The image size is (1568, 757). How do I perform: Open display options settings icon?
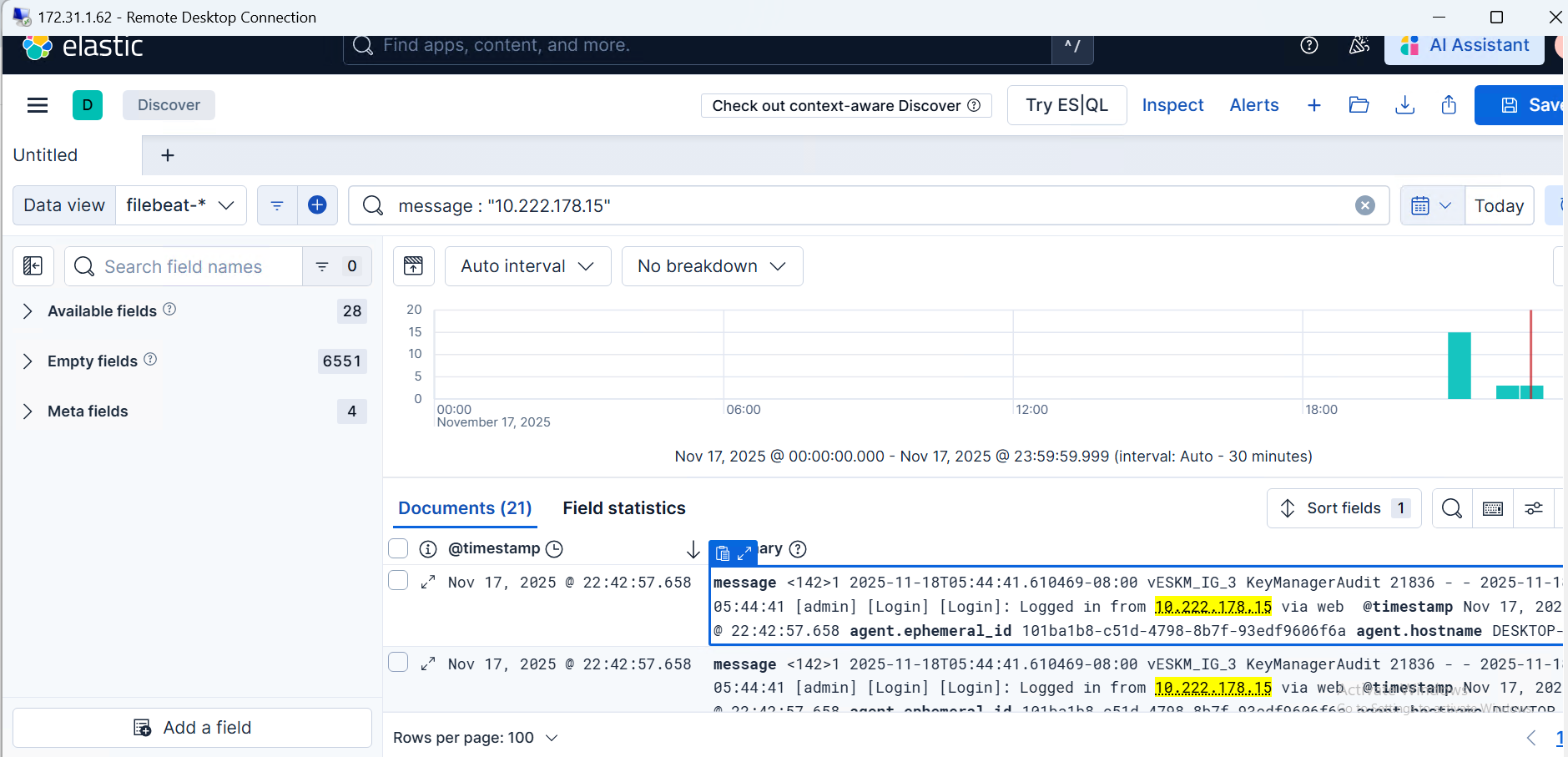[1534, 508]
